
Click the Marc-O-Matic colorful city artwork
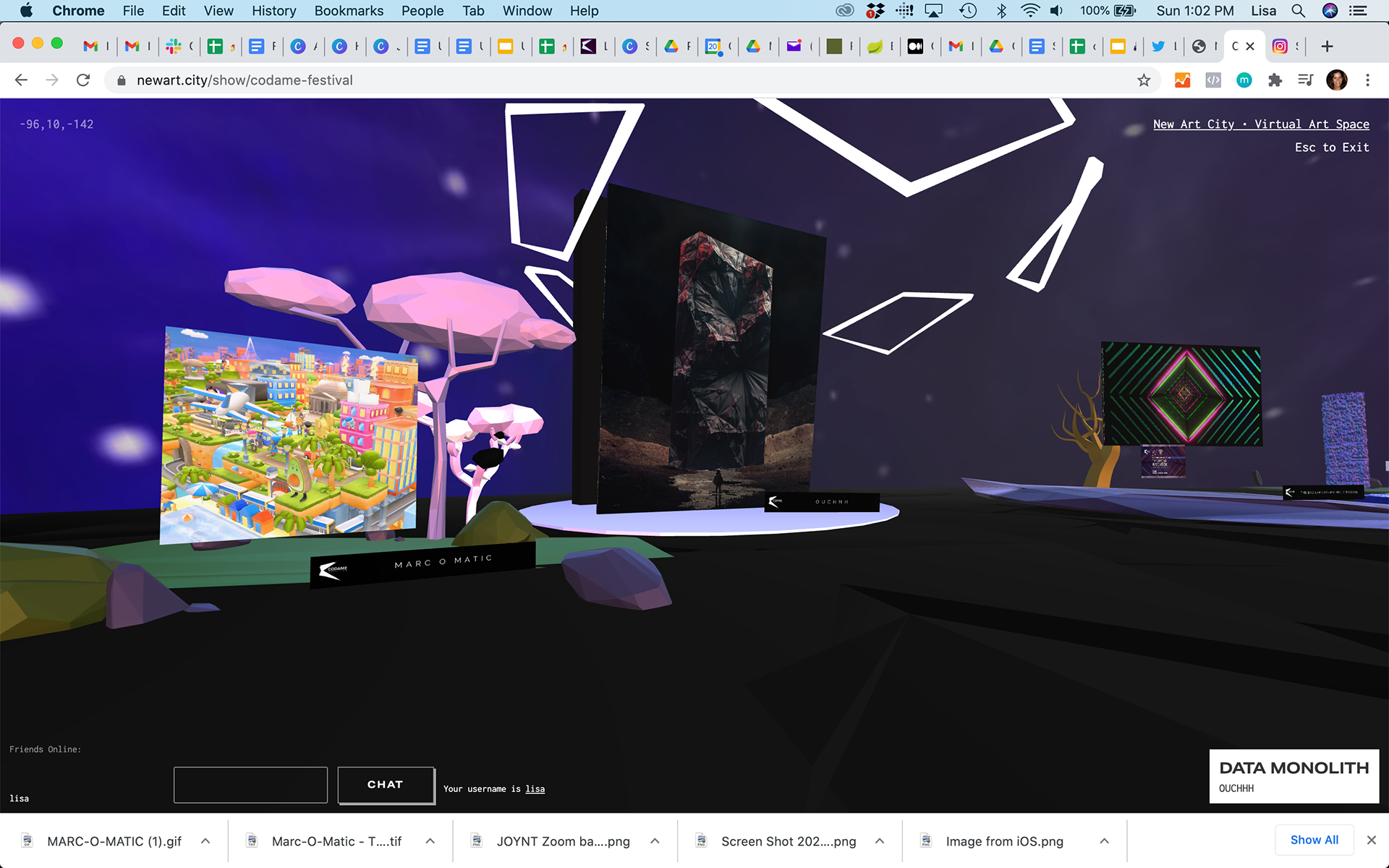pos(289,434)
